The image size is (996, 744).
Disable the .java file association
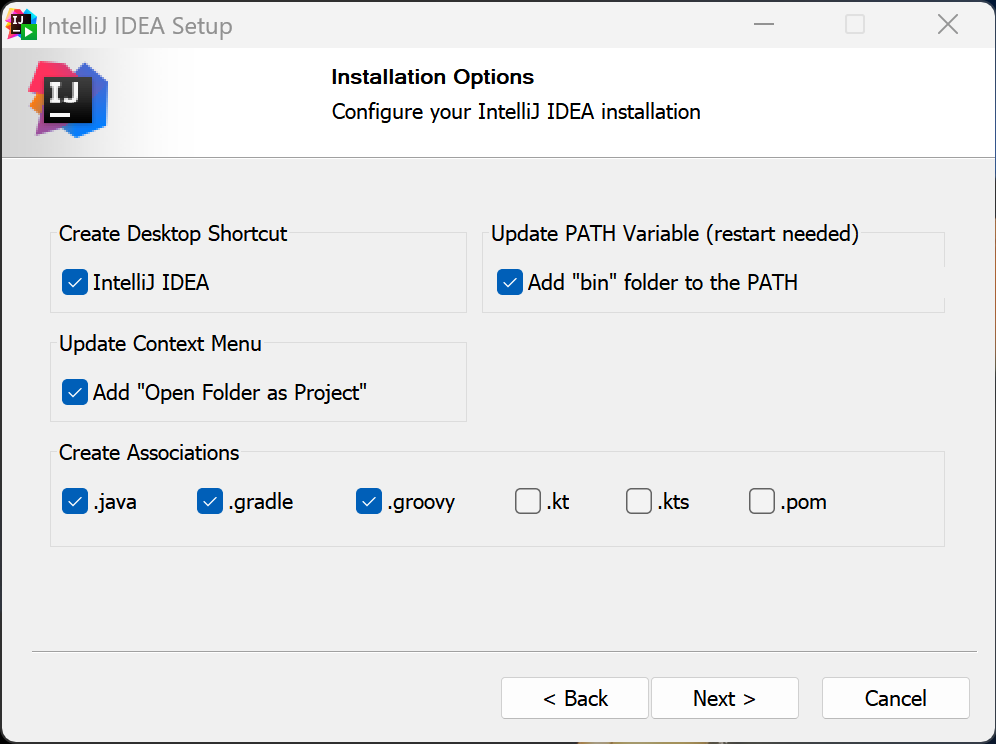pyautogui.click(x=75, y=501)
